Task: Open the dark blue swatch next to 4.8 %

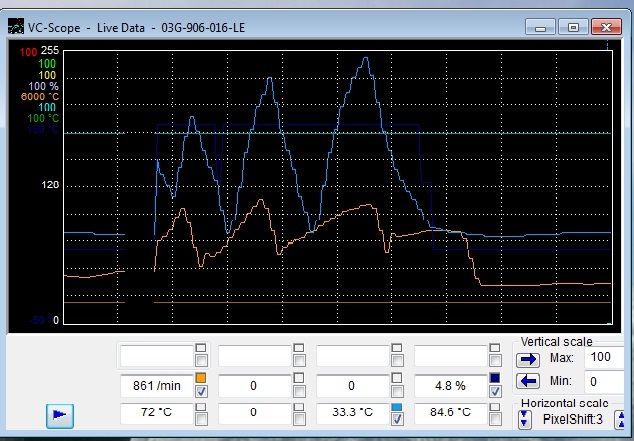Action: click(x=495, y=378)
